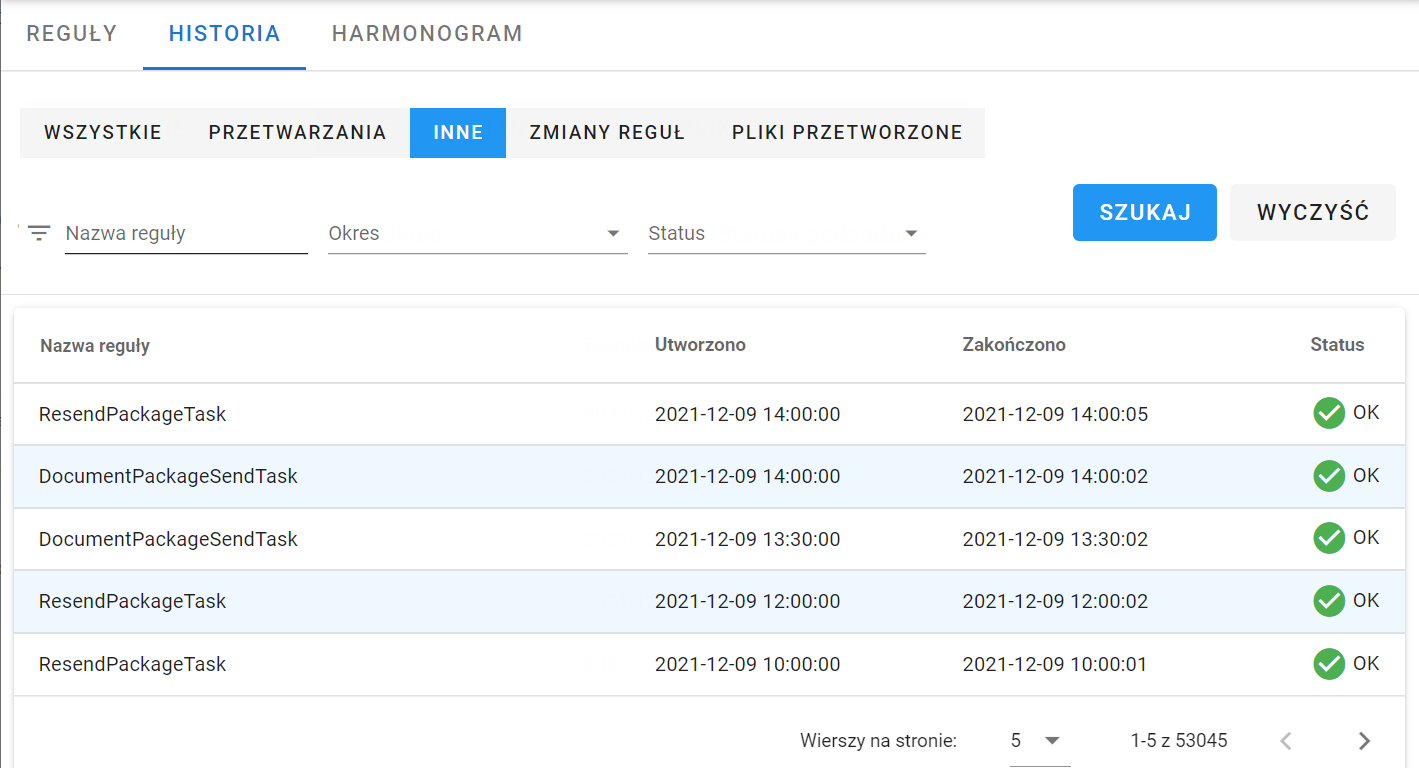Click the Nazwa reguły column header
This screenshot has height=768, width=1419.
coord(95,346)
